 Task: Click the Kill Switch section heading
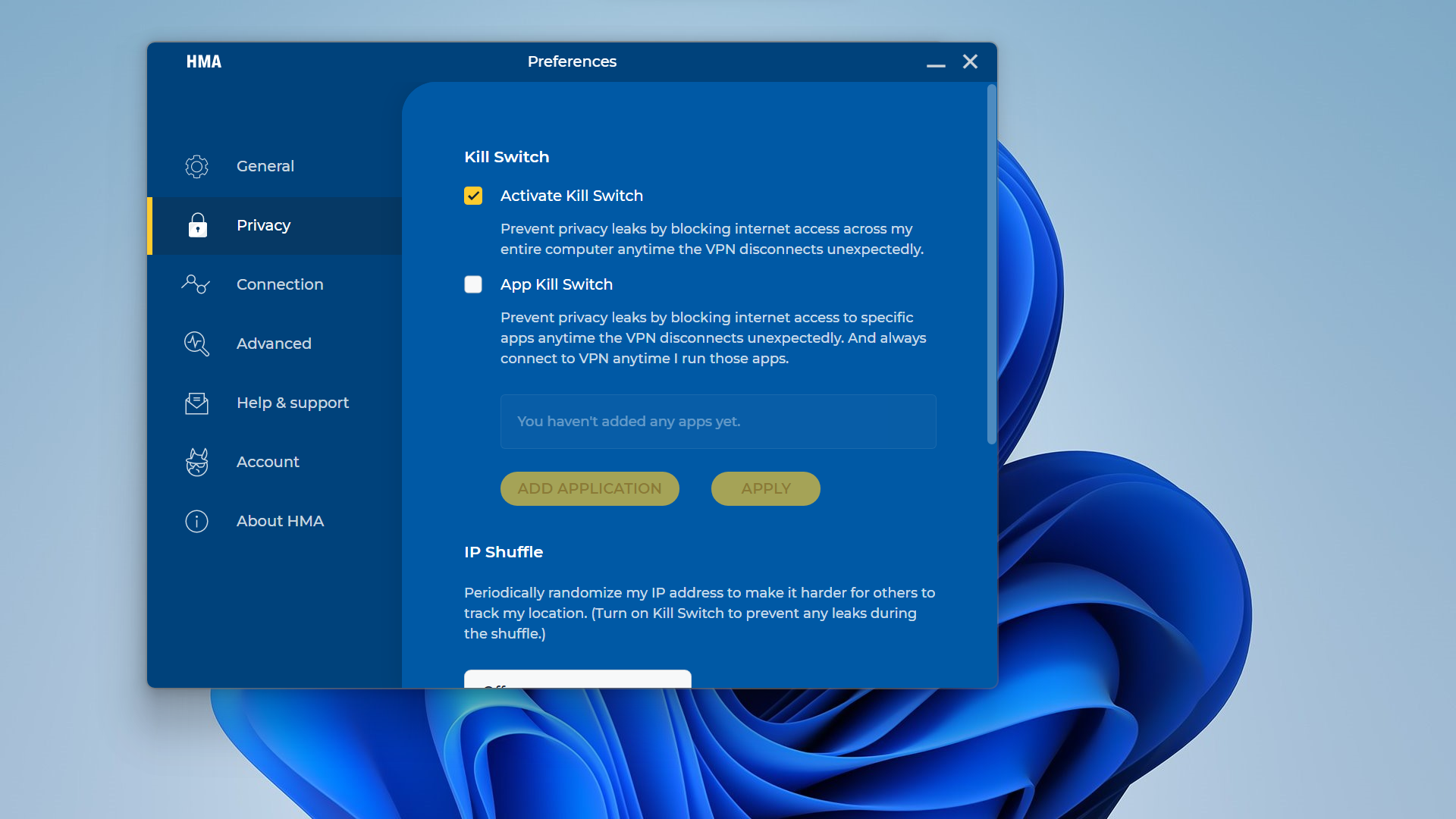tap(507, 157)
